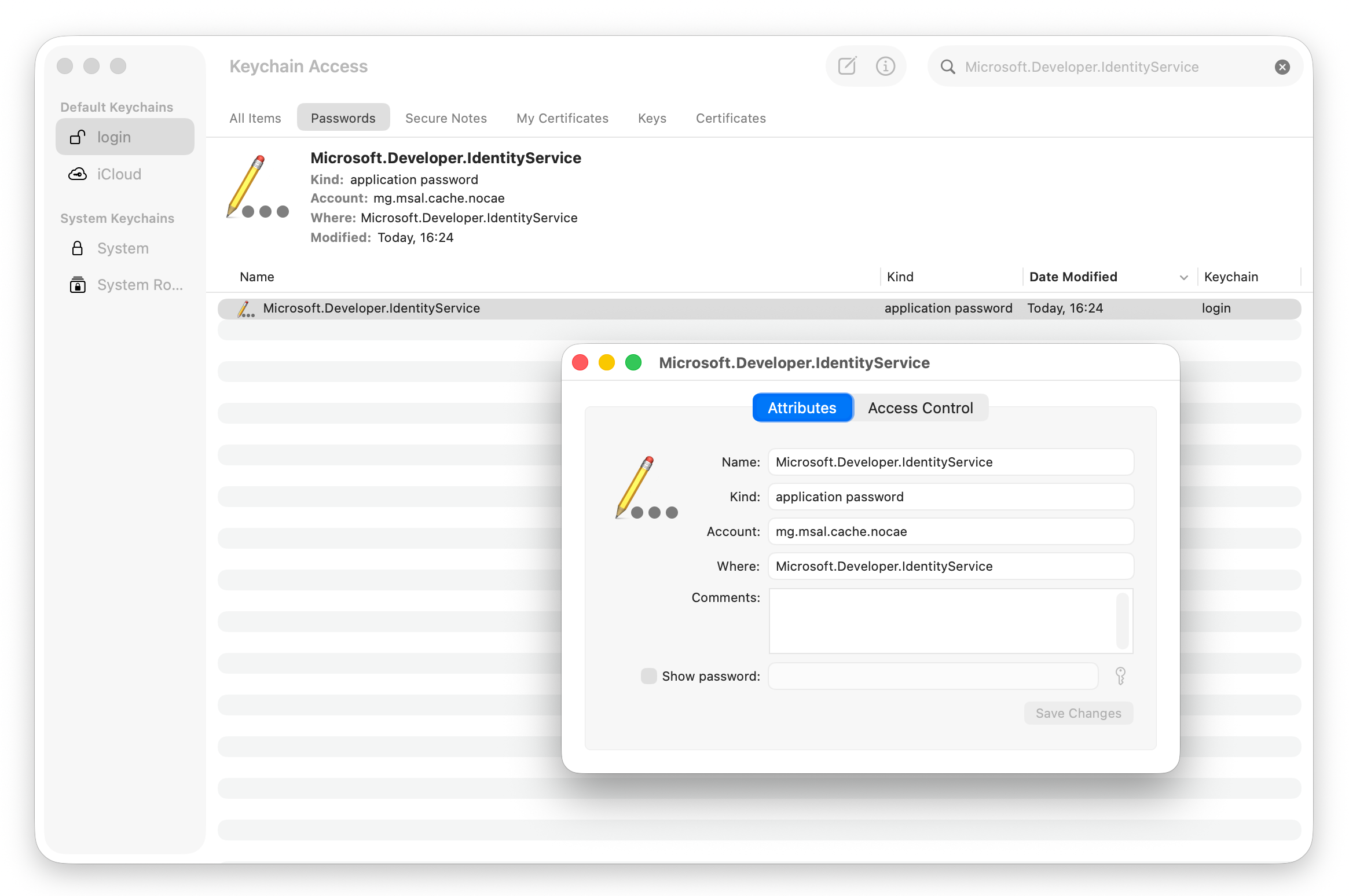Click the magnifying glass search icon
The height and width of the screenshot is (896, 1349).
point(948,67)
